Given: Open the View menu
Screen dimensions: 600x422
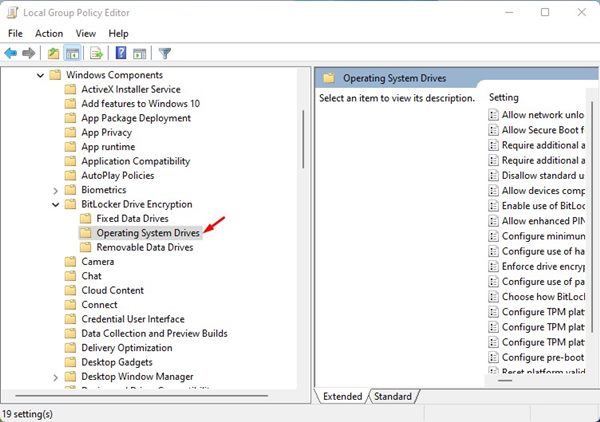Looking at the screenshot, I should (x=86, y=33).
